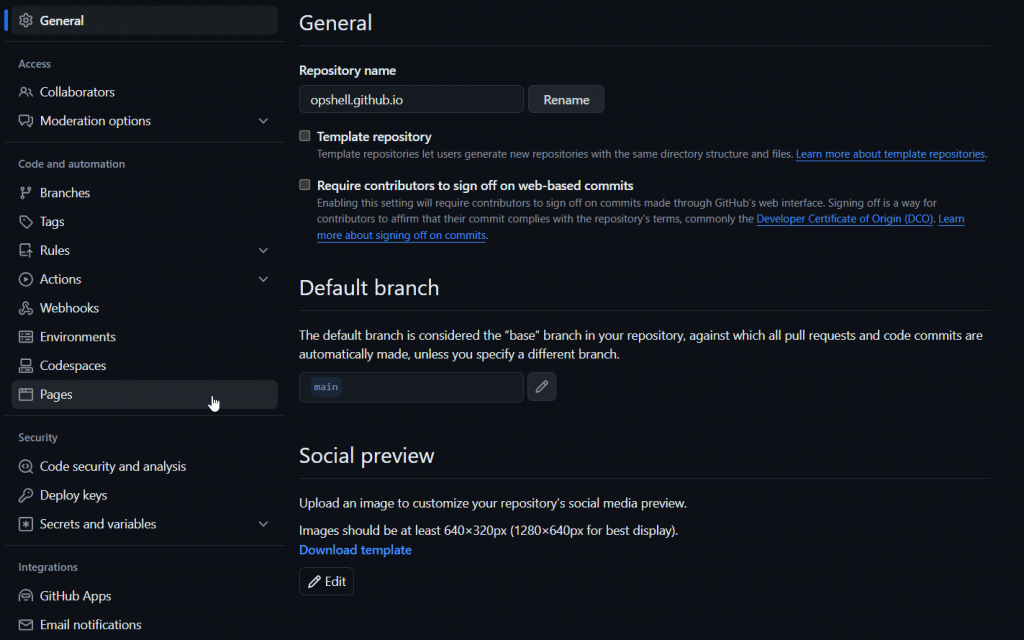Image resolution: width=1024 pixels, height=640 pixels.
Task: Click the Rename button
Action: pyautogui.click(x=566, y=99)
